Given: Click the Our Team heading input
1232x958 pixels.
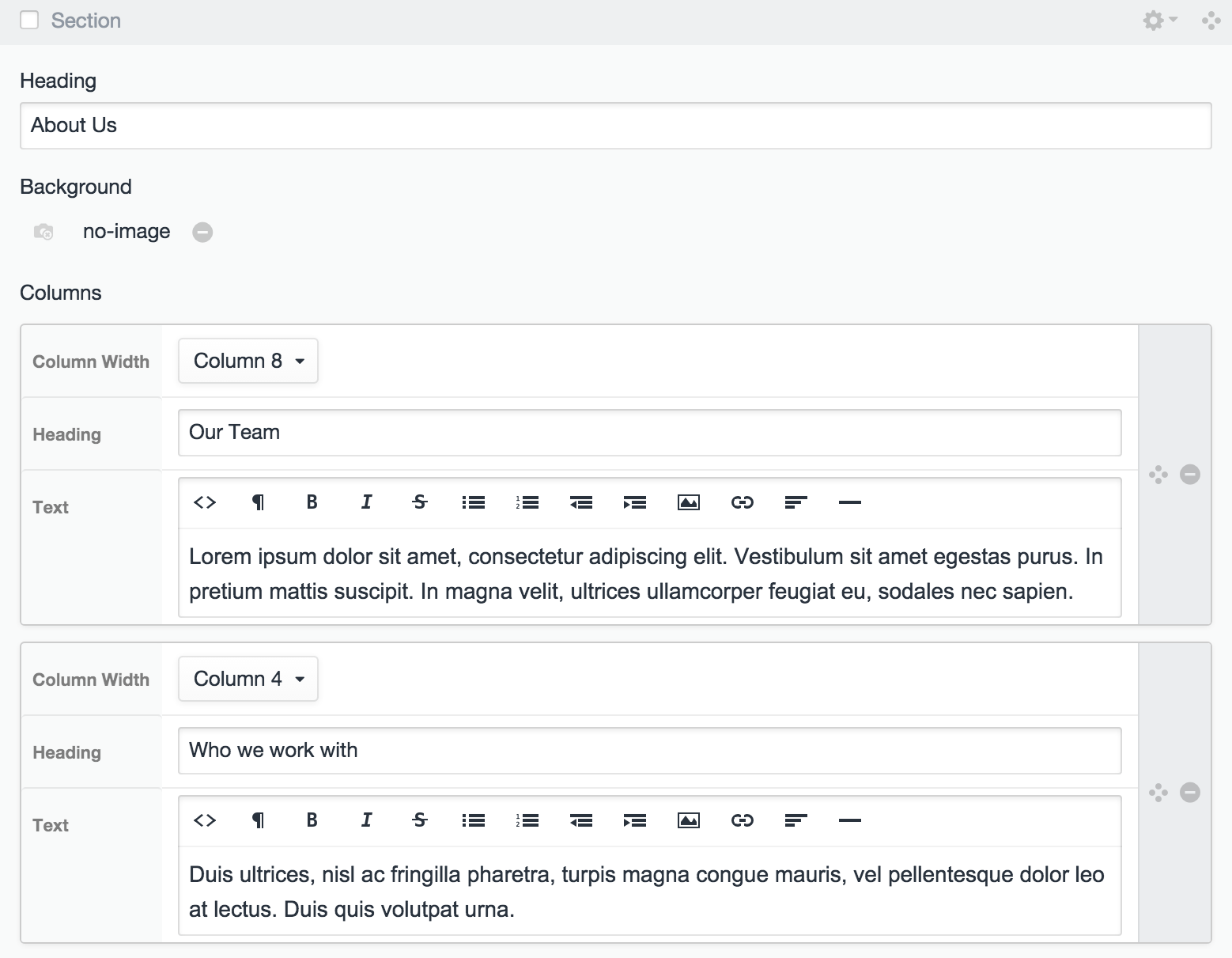Looking at the screenshot, I should [x=649, y=433].
